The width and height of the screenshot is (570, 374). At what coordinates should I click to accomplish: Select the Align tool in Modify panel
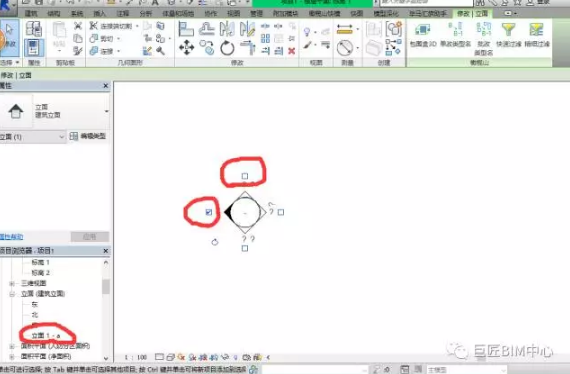pos(186,29)
